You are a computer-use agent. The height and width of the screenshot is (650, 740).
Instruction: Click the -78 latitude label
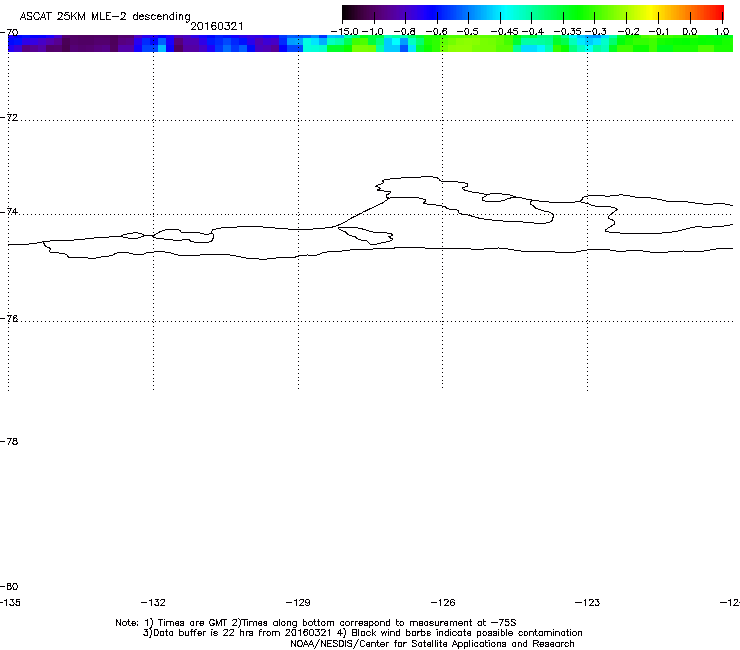[9, 441]
